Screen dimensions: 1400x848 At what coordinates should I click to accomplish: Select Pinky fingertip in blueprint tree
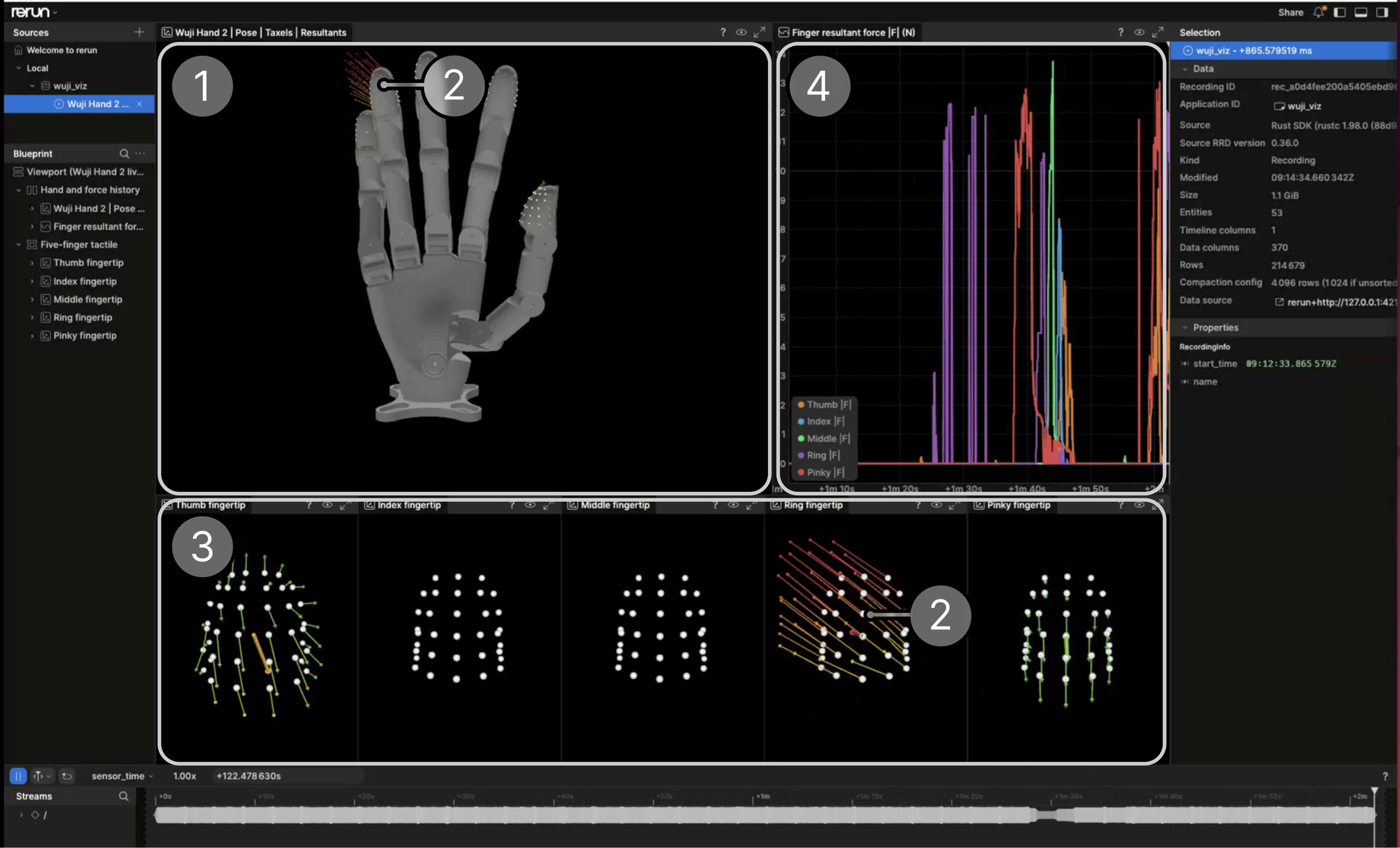(85, 336)
